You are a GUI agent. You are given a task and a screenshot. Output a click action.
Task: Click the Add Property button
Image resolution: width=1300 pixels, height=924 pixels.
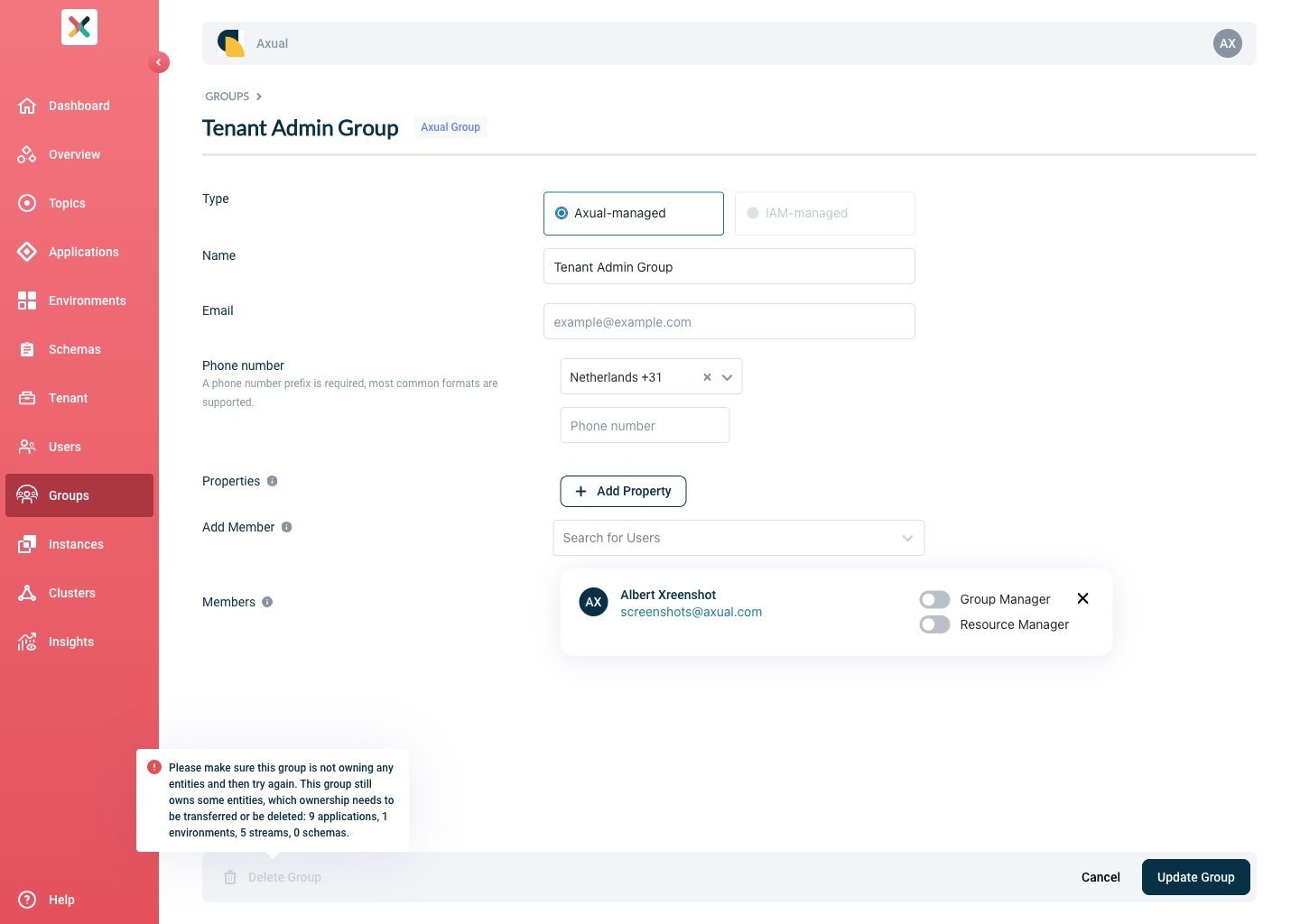click(x=623, y=492)
